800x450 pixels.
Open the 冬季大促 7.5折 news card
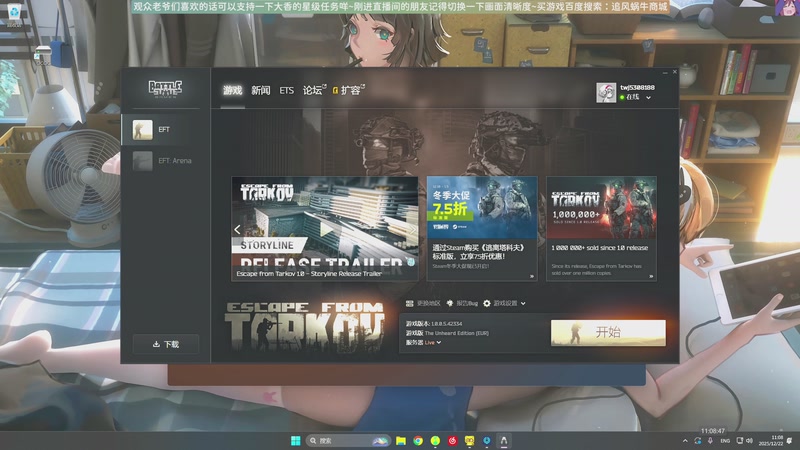pyautogui.click(x=482, y=228)
